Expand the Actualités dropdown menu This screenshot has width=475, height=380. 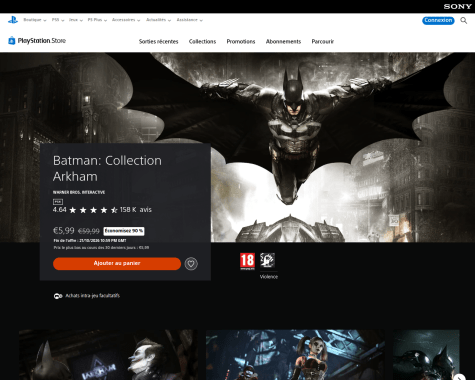pos(158,20)
